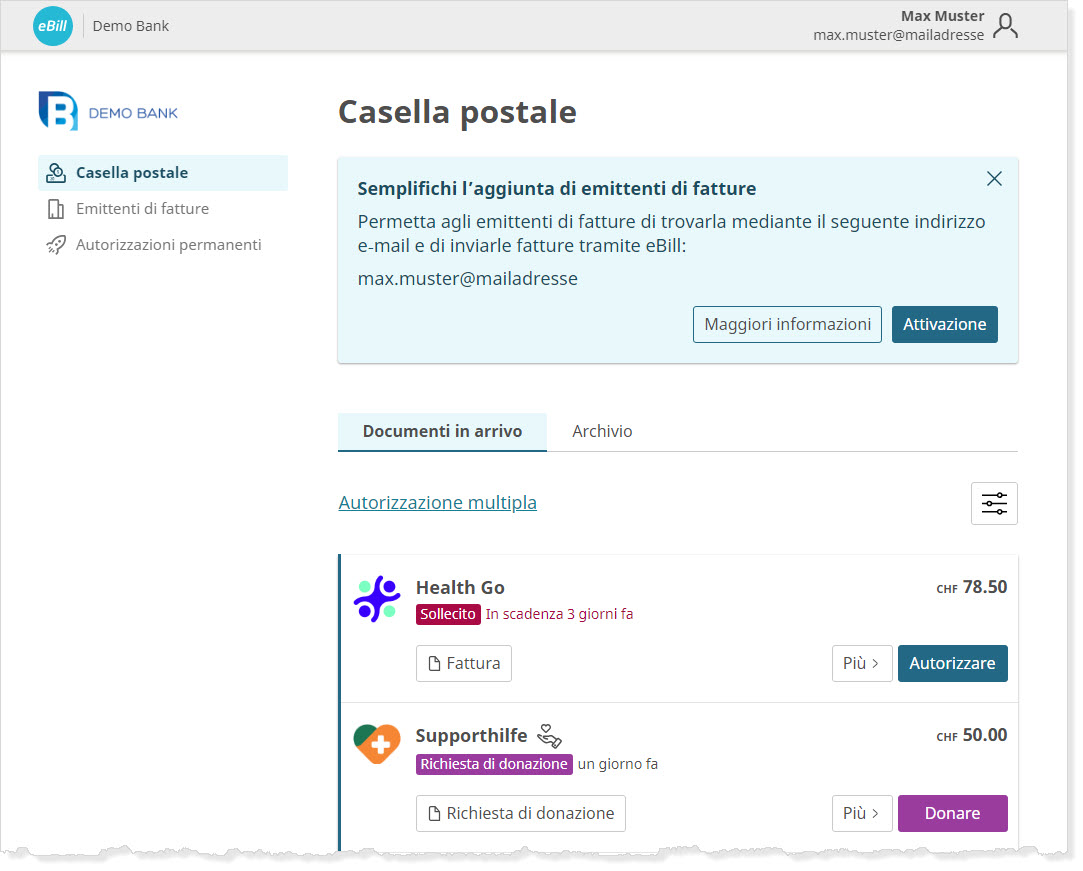Viewport: 1083px width, 871px height.
Task: Open Autorizzazioni permanenti in sidebar
Action: [168, 245]
